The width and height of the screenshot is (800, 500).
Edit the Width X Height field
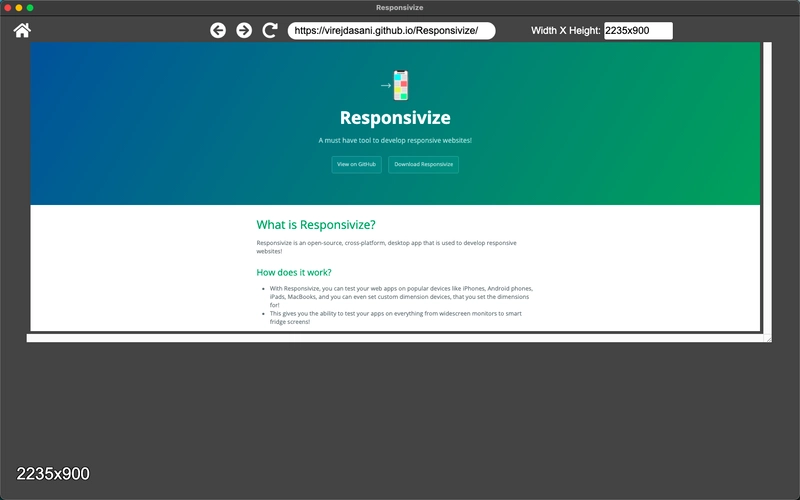point(638,31)
